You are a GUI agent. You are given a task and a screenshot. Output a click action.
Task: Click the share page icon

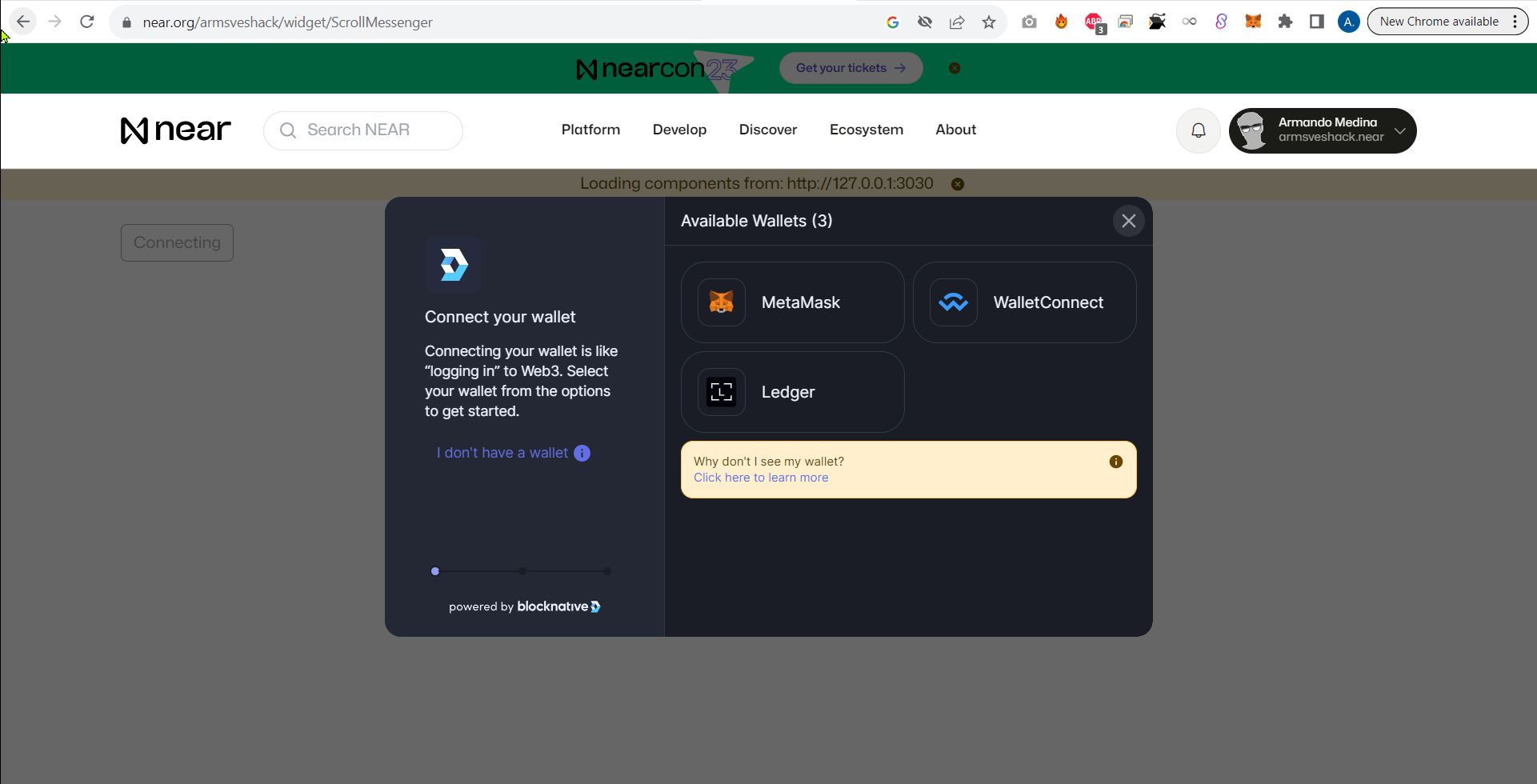(x=957, y=22)
